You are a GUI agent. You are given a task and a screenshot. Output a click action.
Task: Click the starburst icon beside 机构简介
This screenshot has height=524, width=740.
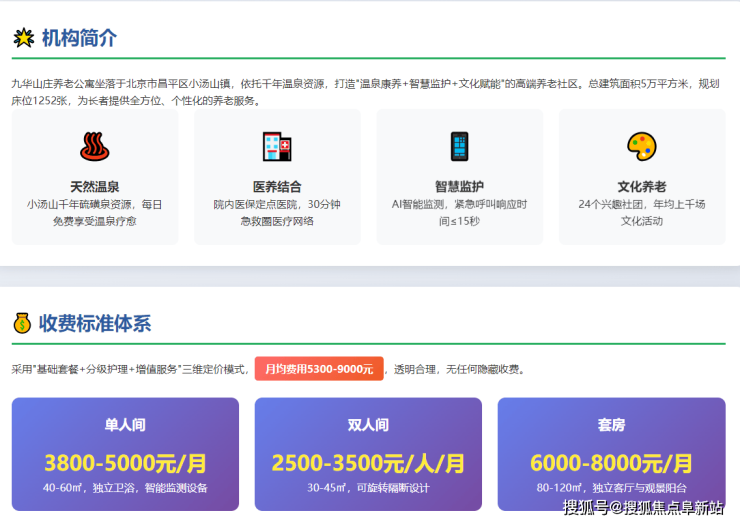[23, 39]
